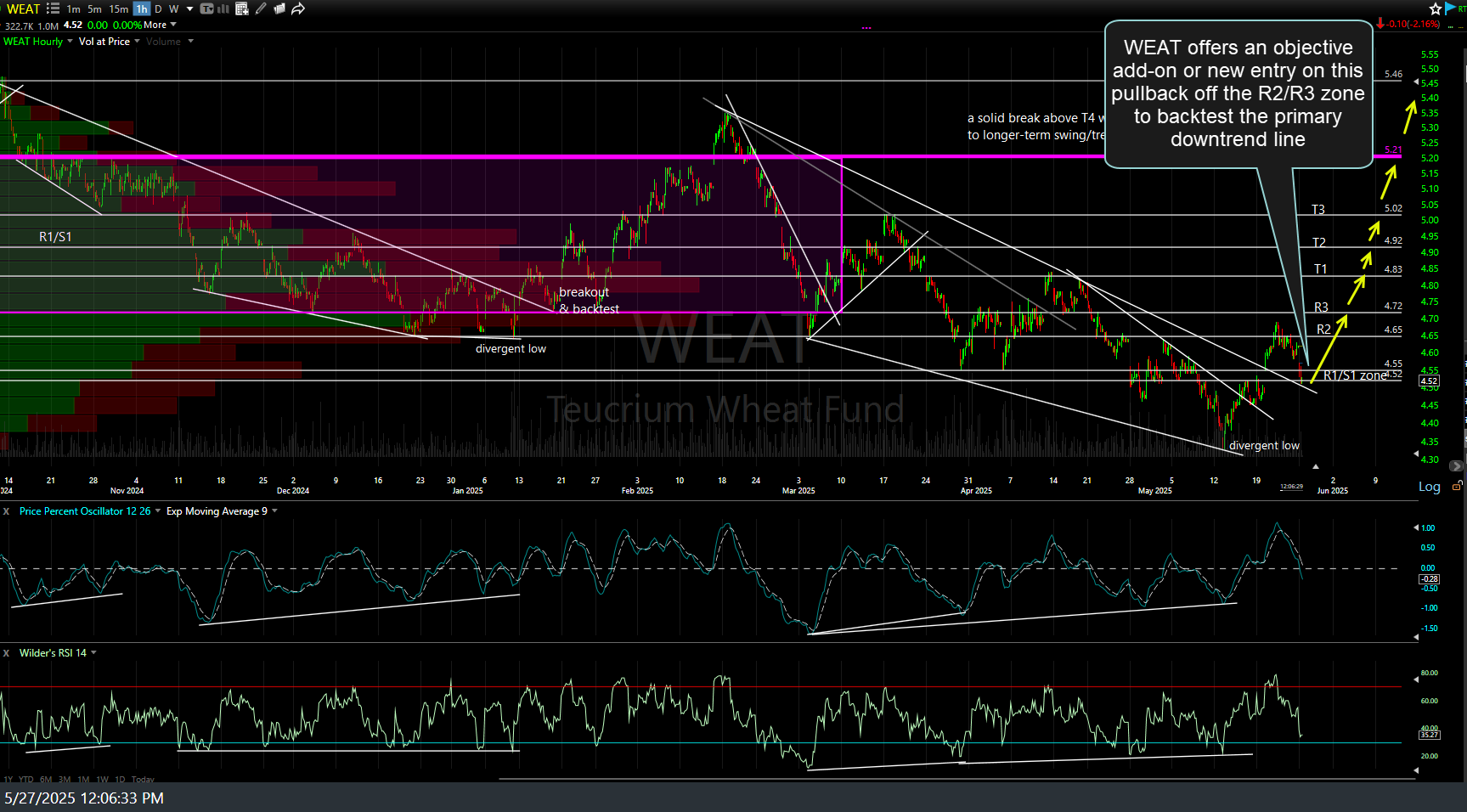The image size is (1467, 812).
Task: Close the Wilder's RSI pane
Action: pyautogui.click(x=6, y=653)
